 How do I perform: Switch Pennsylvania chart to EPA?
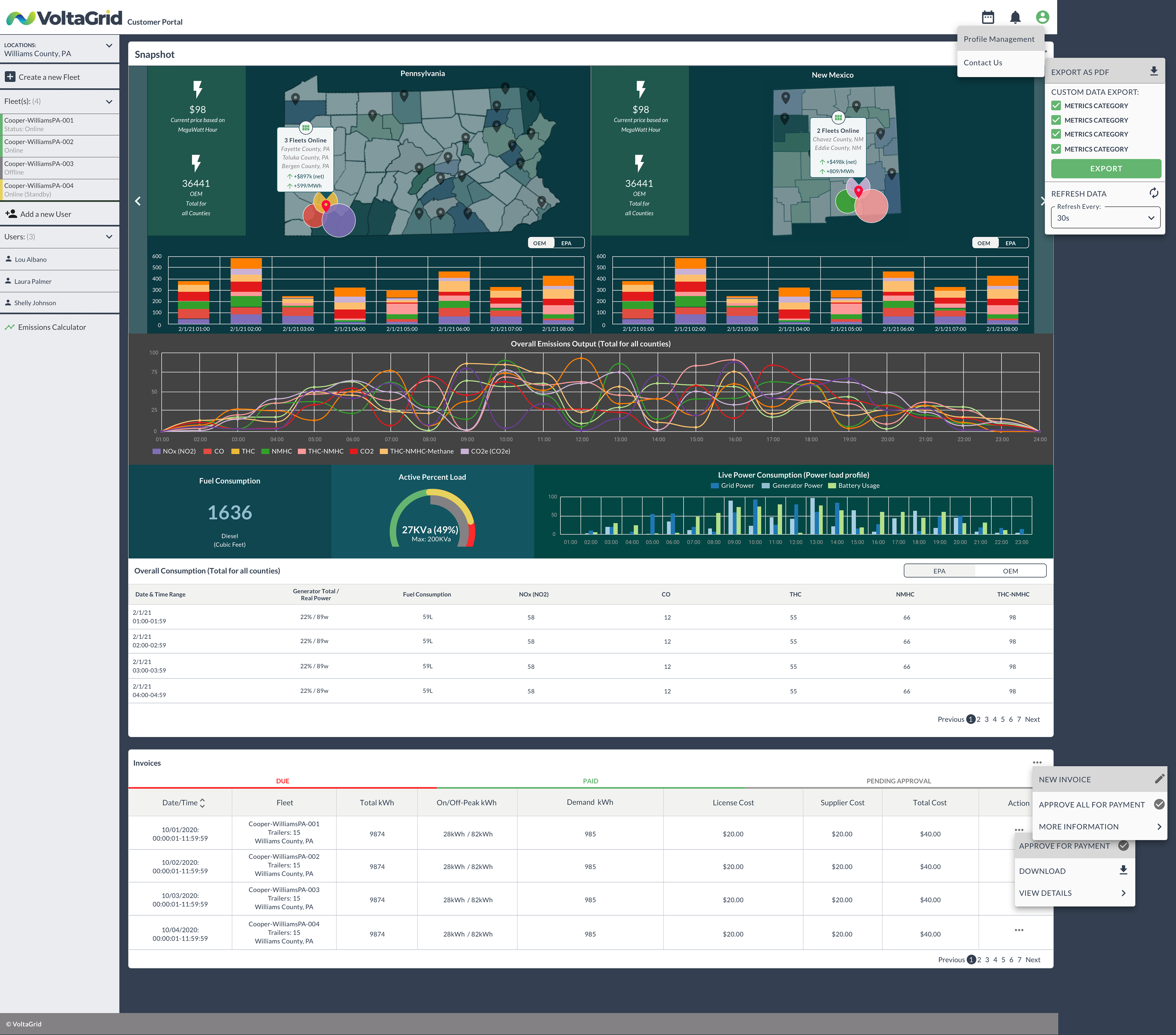pos(566,243)
